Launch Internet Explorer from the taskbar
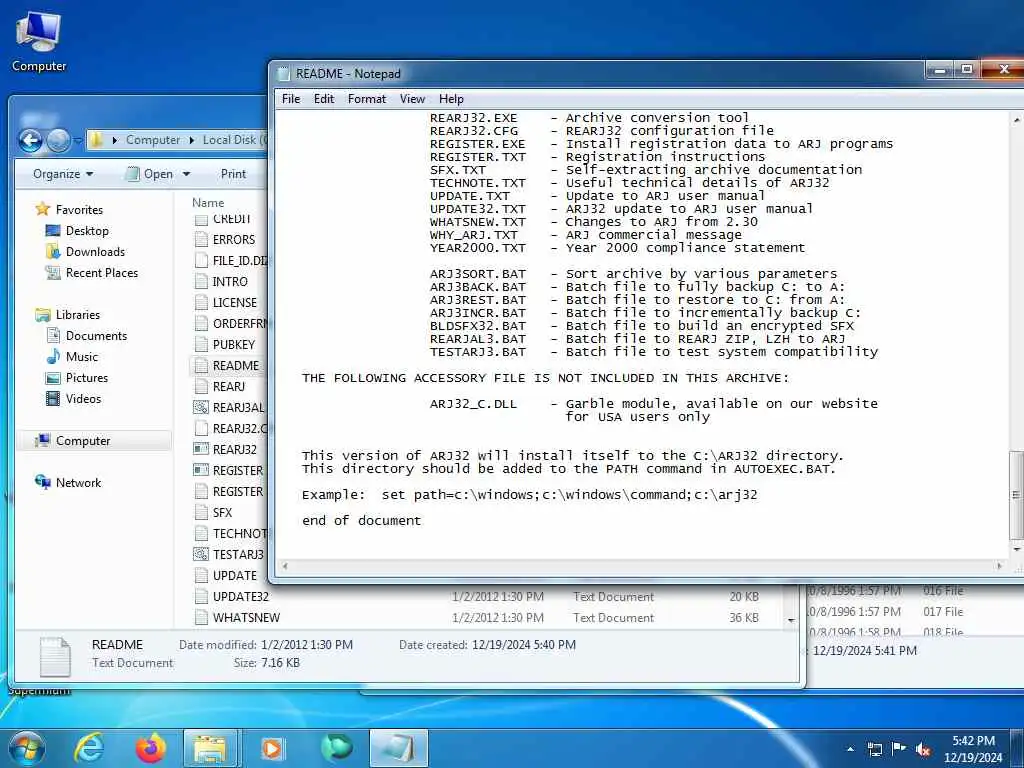This screenshot has height=768, width=1024. [89, 748]
